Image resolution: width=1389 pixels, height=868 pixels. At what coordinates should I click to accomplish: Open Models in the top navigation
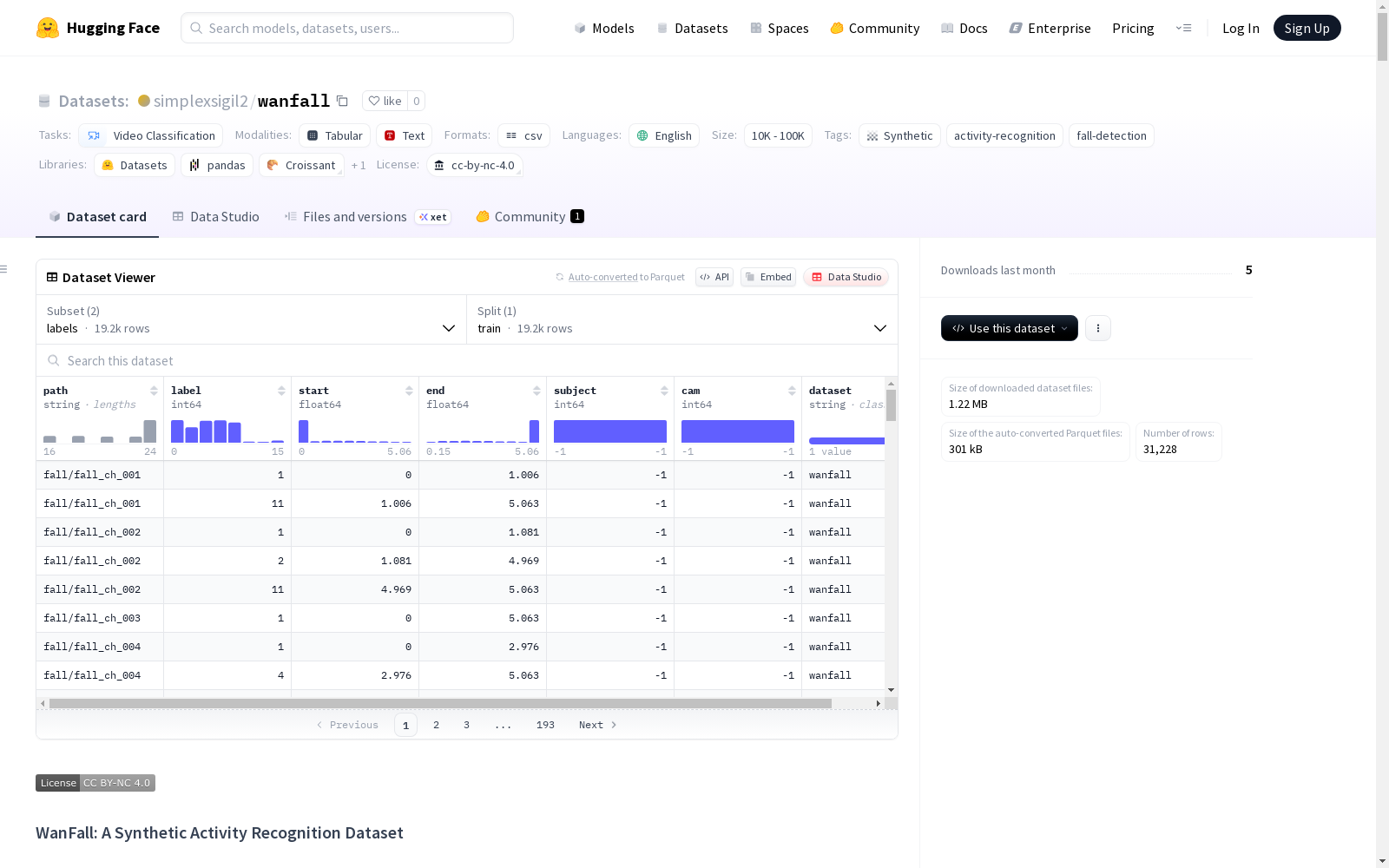[604, 28]
